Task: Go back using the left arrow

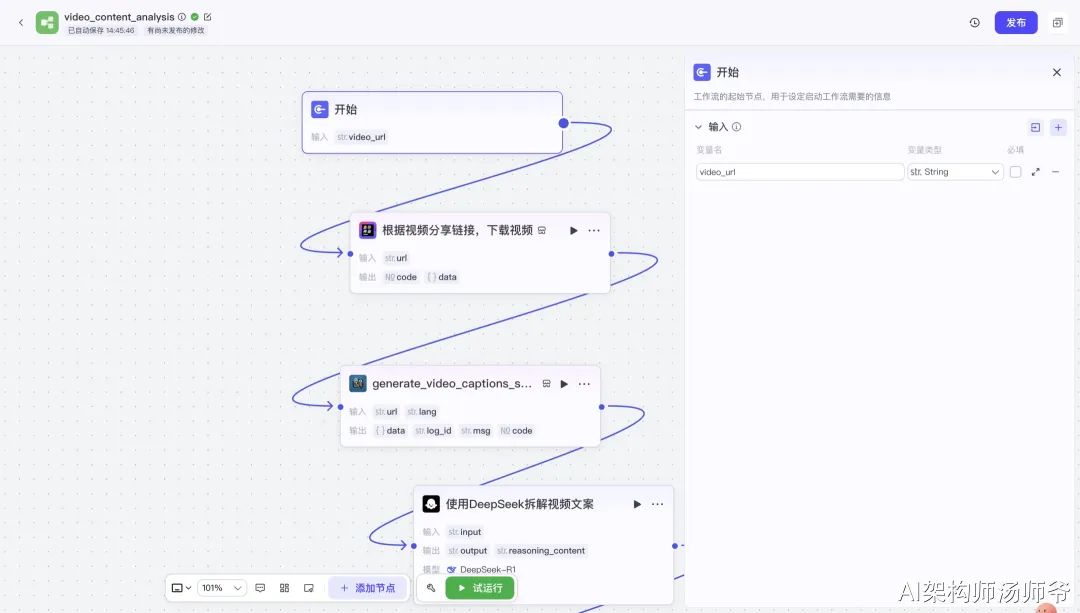Action: (x=21, y=23)
